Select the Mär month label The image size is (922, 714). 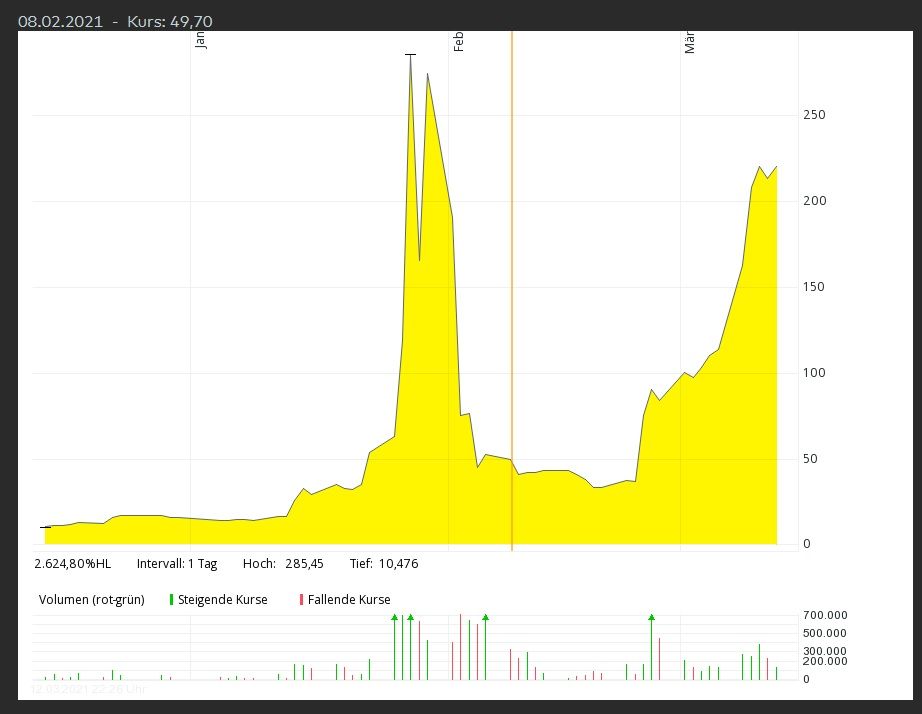(x=690, y=42)
